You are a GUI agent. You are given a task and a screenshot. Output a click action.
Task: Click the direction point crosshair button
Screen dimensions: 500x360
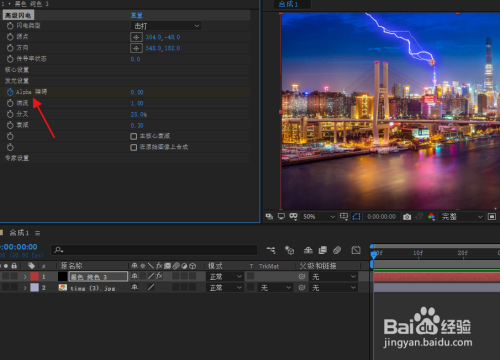point(136,48)
